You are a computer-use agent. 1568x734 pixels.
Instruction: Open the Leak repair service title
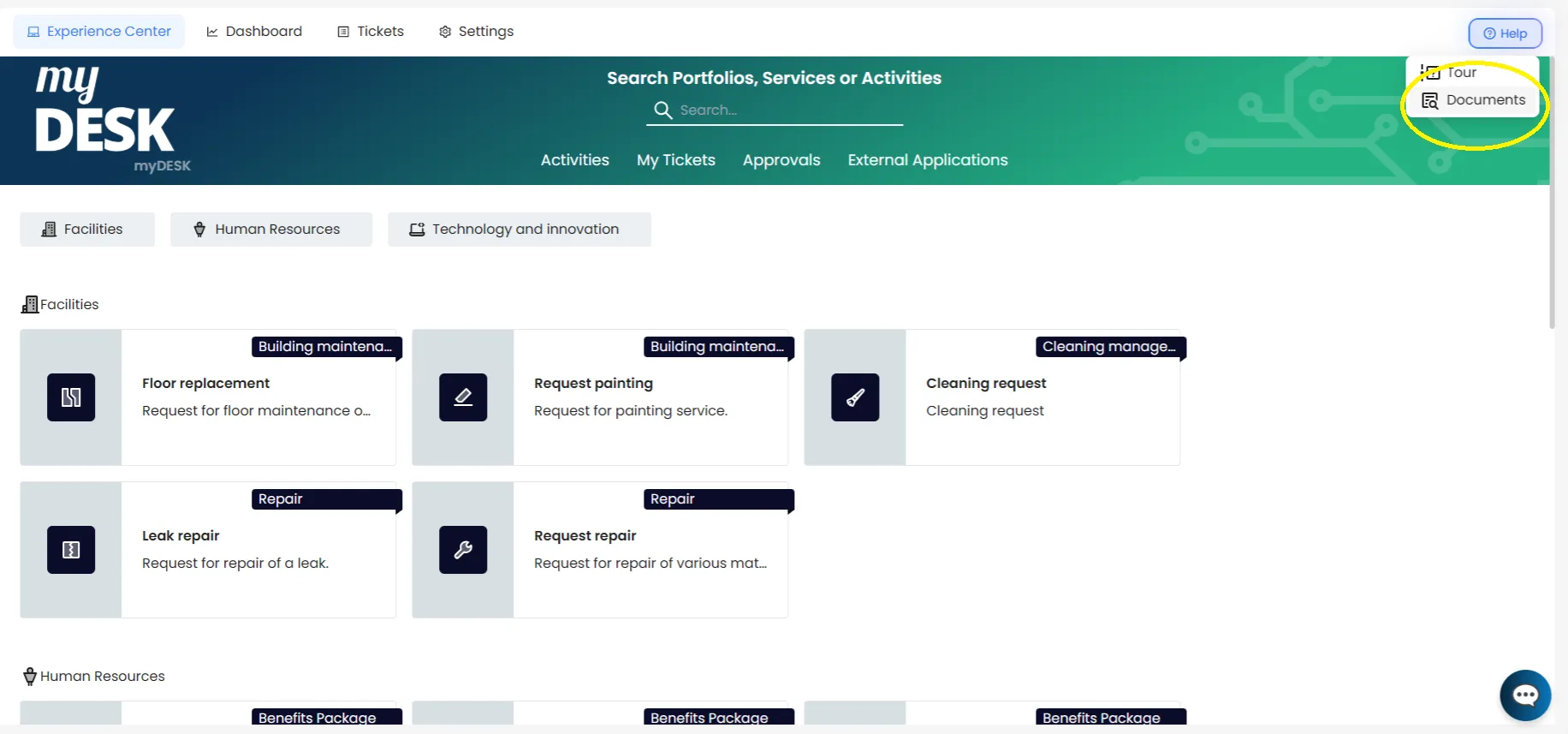click(181, 536)
